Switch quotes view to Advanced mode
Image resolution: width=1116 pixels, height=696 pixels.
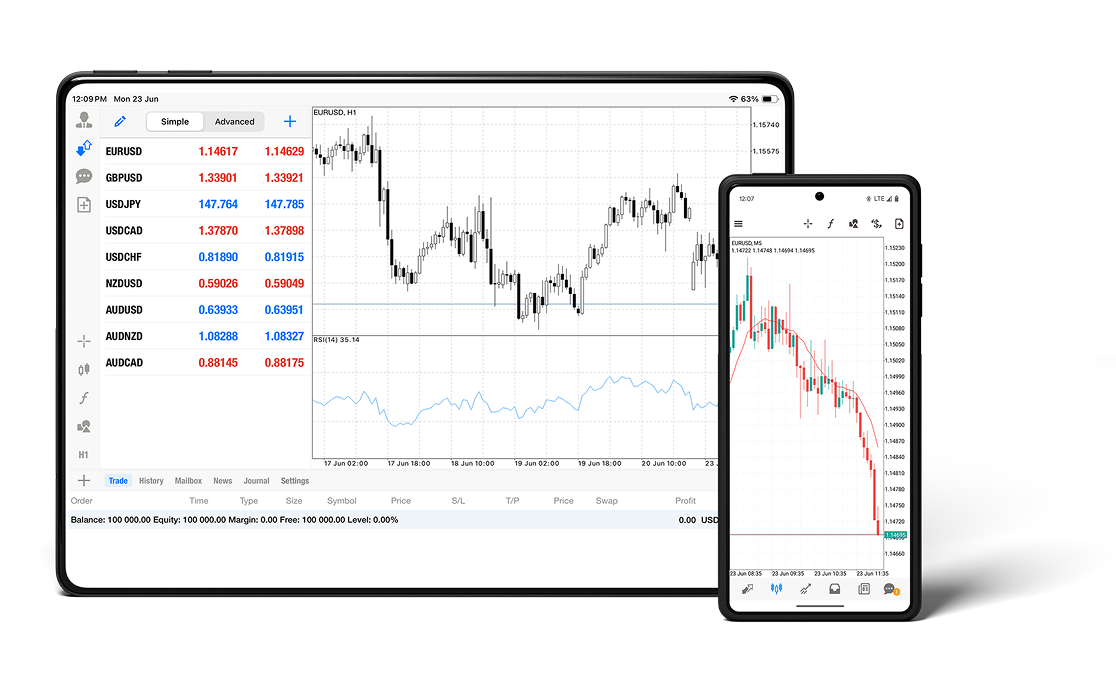click(x=235, y=122)
